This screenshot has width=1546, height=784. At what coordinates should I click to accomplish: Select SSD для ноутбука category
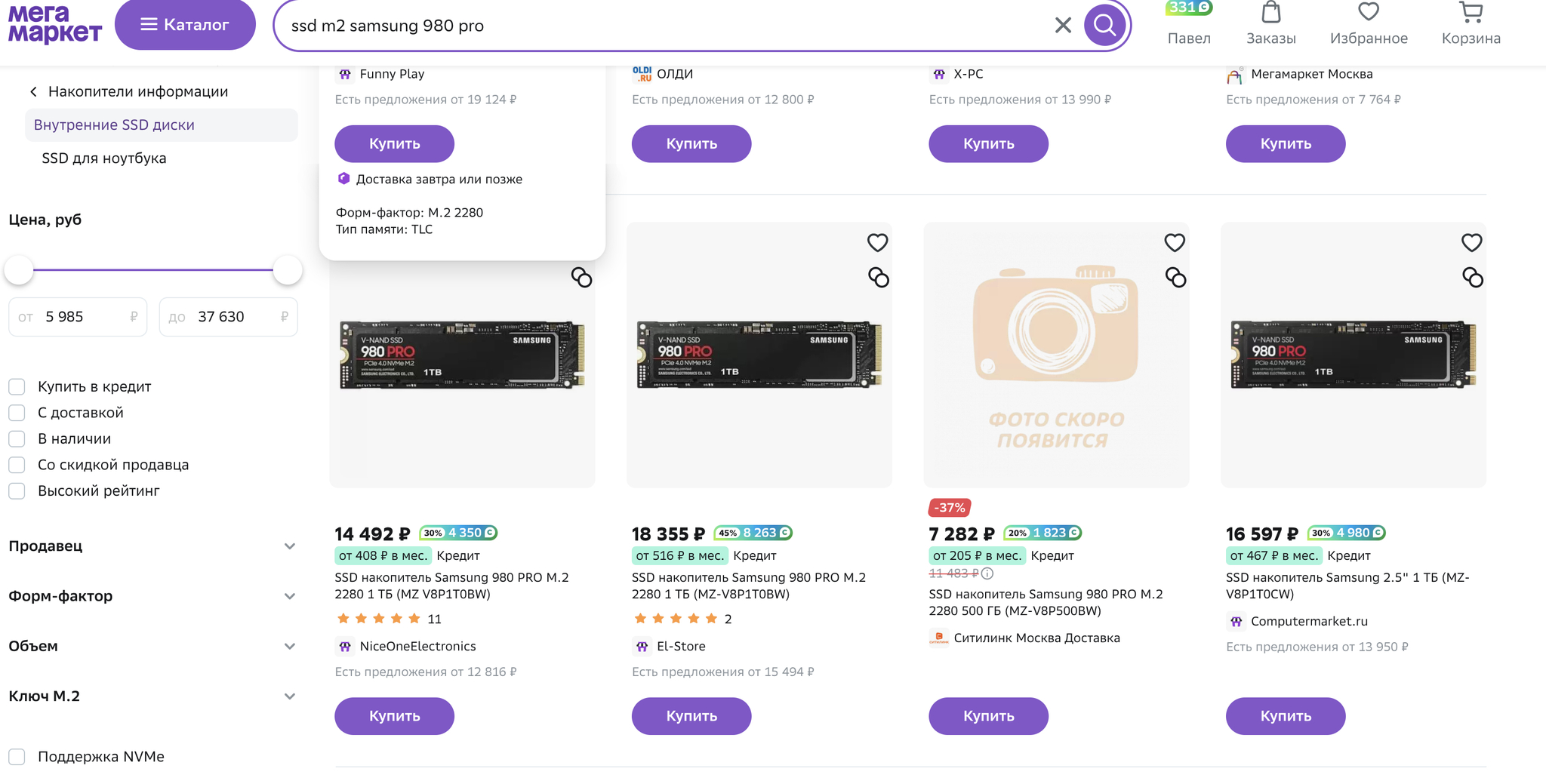[104, 158]
